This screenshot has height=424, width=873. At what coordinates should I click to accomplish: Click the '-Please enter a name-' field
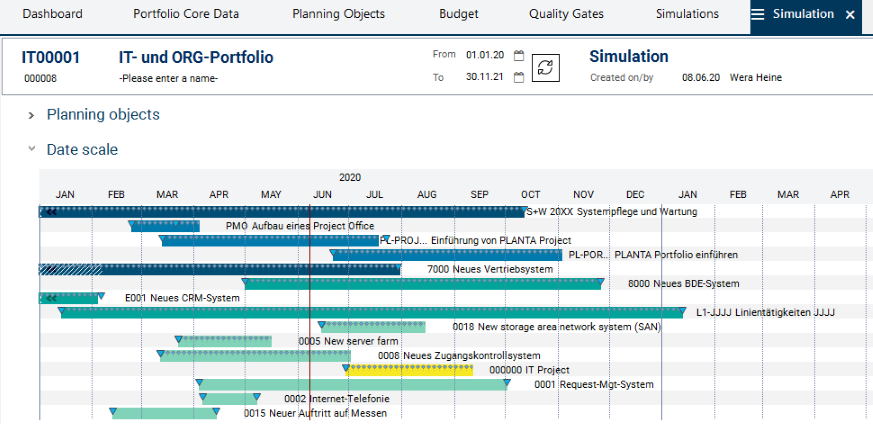168,79
